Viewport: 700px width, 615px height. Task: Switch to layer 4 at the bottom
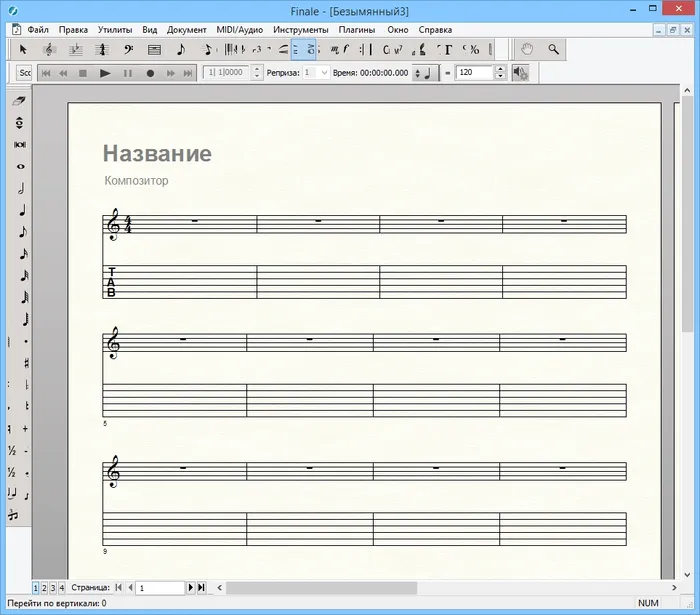coord(62,588)
